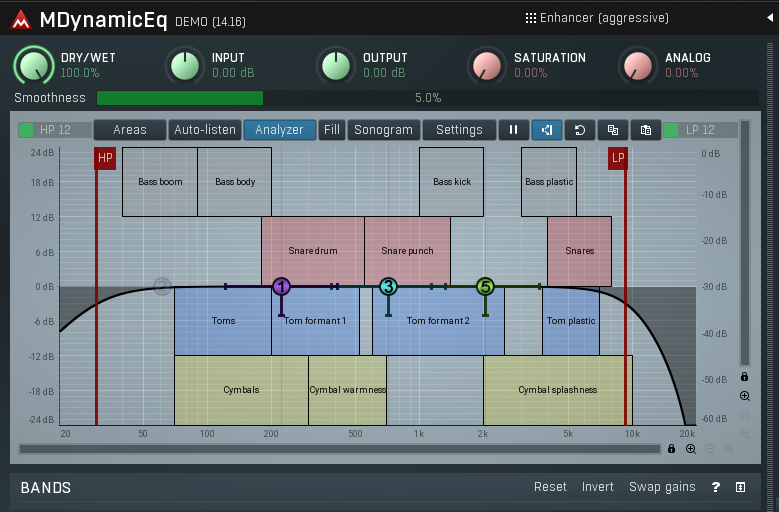Click the Bass plastic area
The image size is (779, 512).
(549, 182)
